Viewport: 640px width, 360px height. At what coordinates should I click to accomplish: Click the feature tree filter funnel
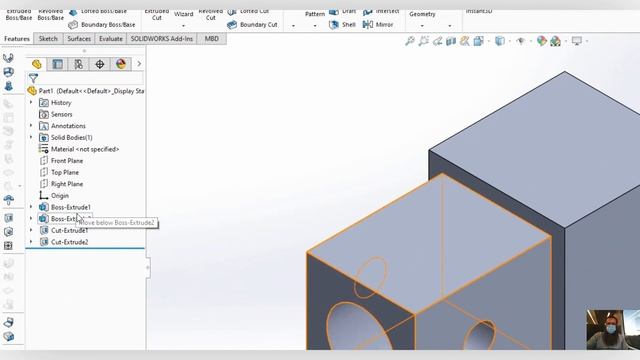(33, 78)
